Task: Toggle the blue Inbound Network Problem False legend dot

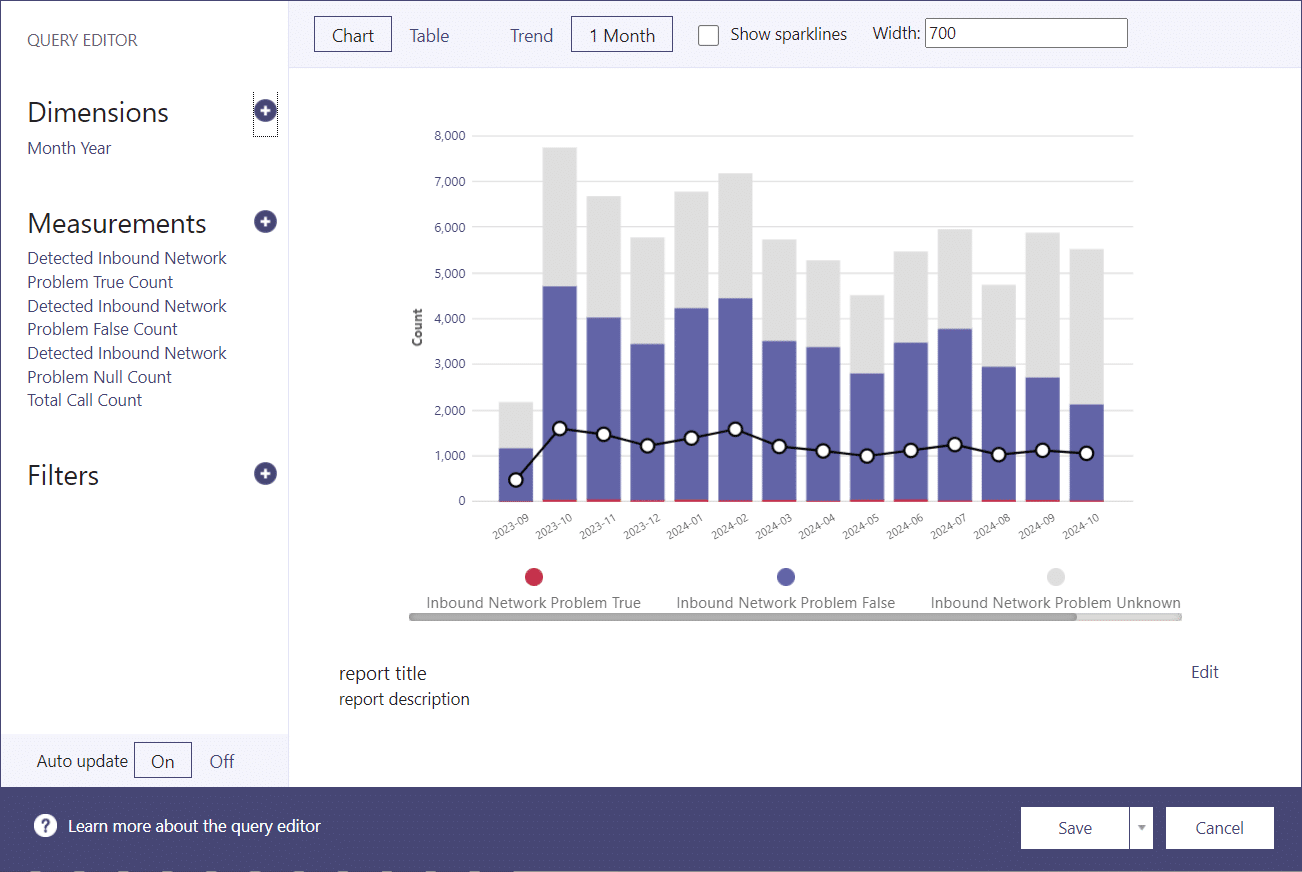Action: pos(786,577)
